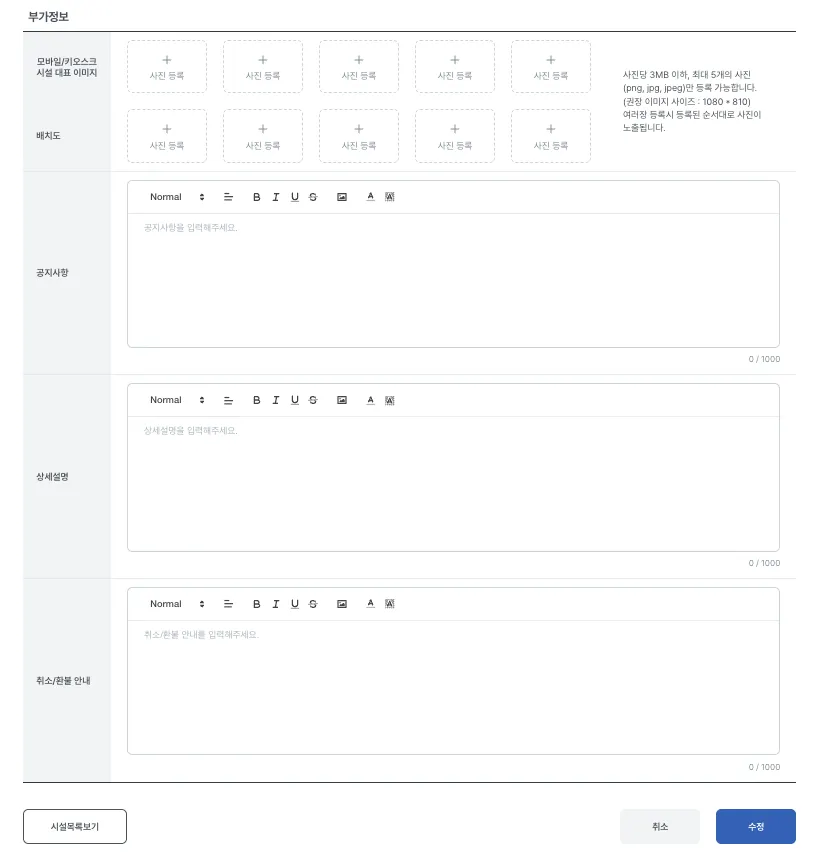Image resolution: width=822 pixels, height=866 pixels.
Task: Apply strikethrough in the 상세설명 editor
Action: pyautogui.click(x=313, y=400)
